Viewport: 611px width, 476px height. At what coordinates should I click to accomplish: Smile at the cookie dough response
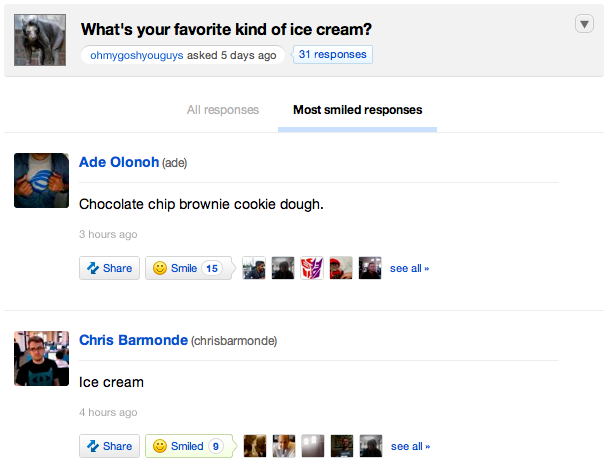tap(186, 268)
